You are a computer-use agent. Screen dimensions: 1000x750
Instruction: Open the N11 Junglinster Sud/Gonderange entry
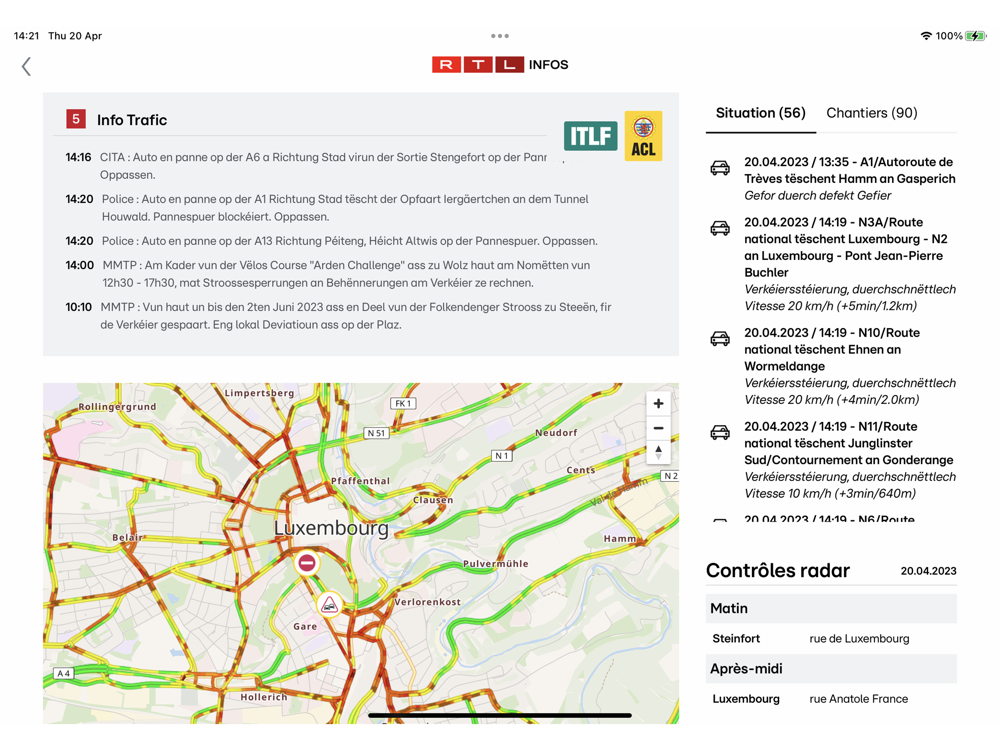(833, 460)
